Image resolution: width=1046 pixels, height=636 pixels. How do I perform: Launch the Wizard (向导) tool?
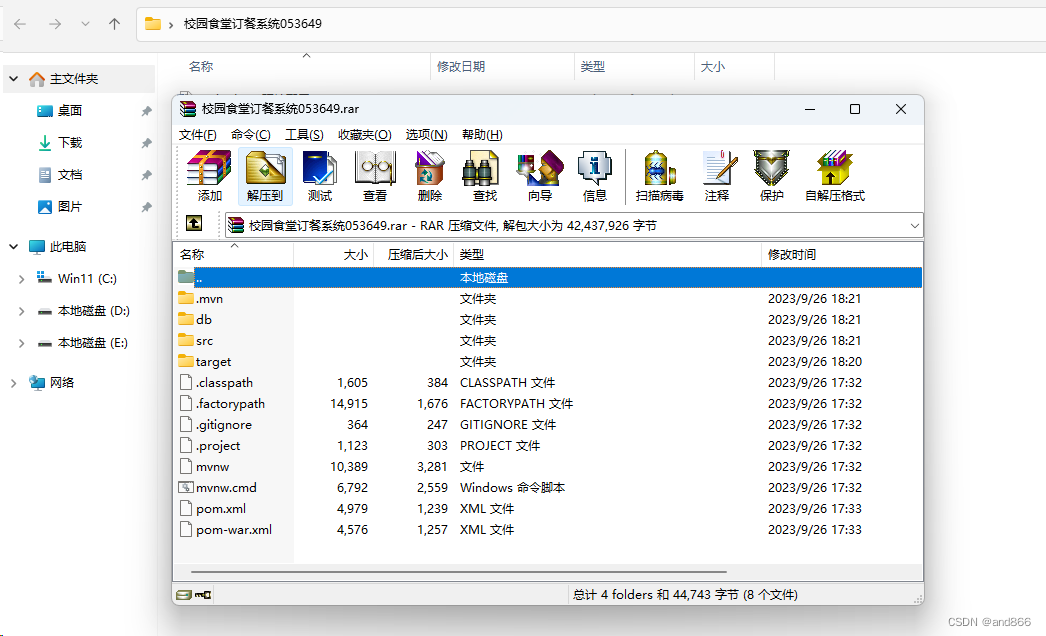tap(540, 176)
